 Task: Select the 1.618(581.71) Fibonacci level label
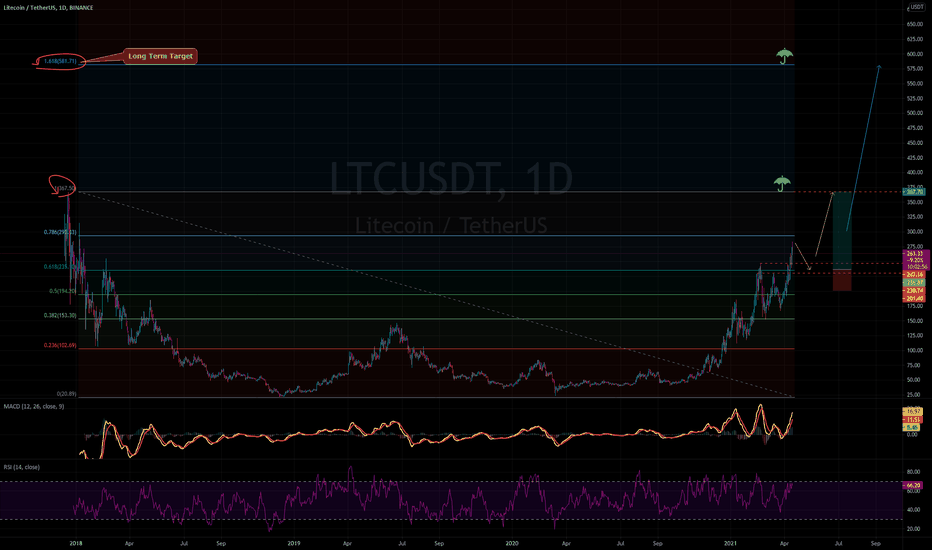click(x=59, y=61)
